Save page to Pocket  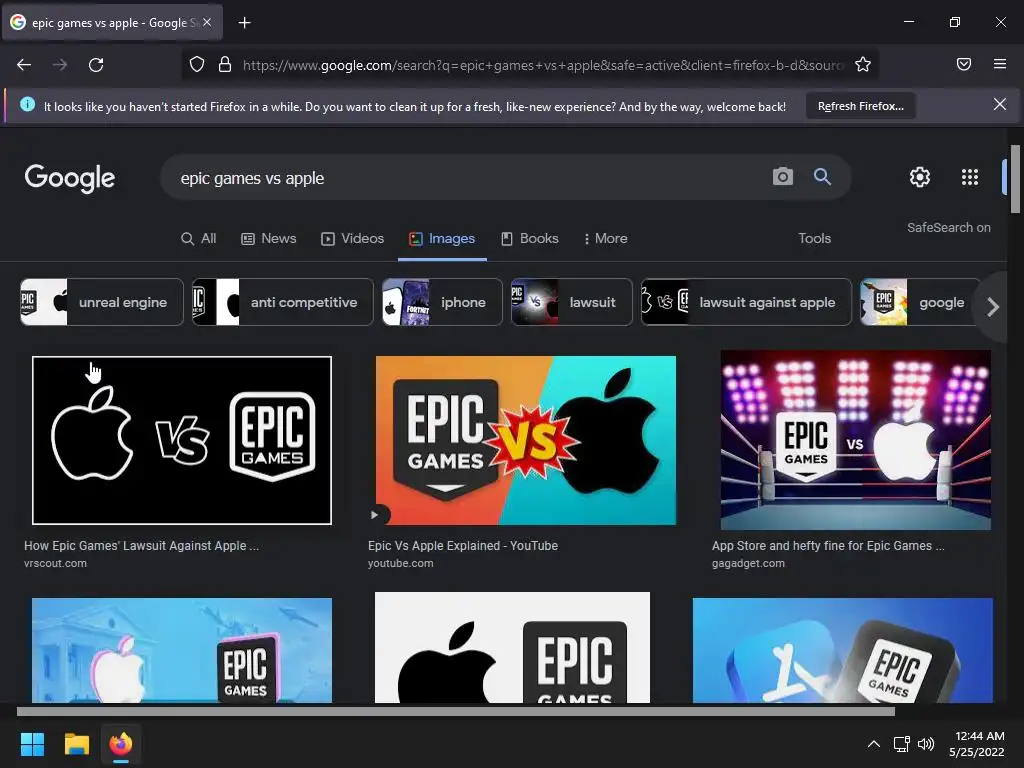coord(964,64)
